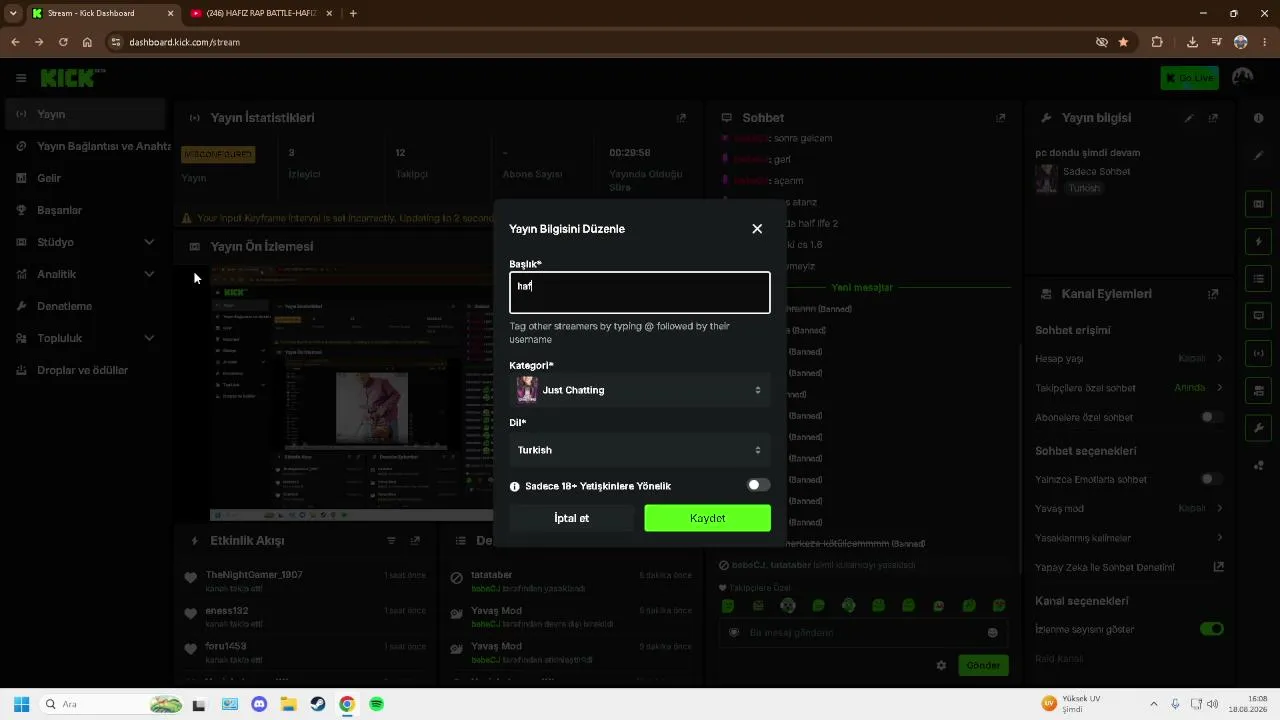Open the emoji picker in chat input

(x=993, y=632)
